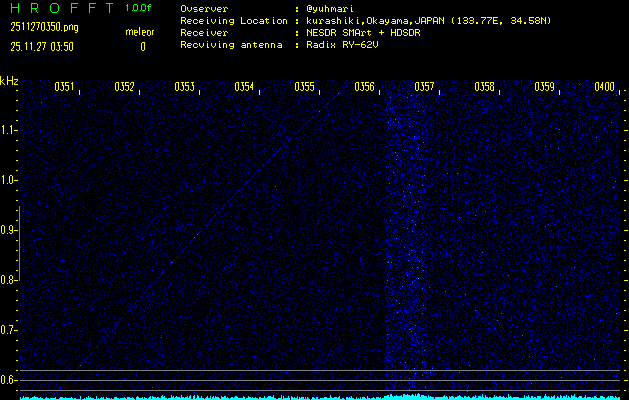Click the 0352 time marker
This screenshot has width=629, height=400.
coord(124,87)
